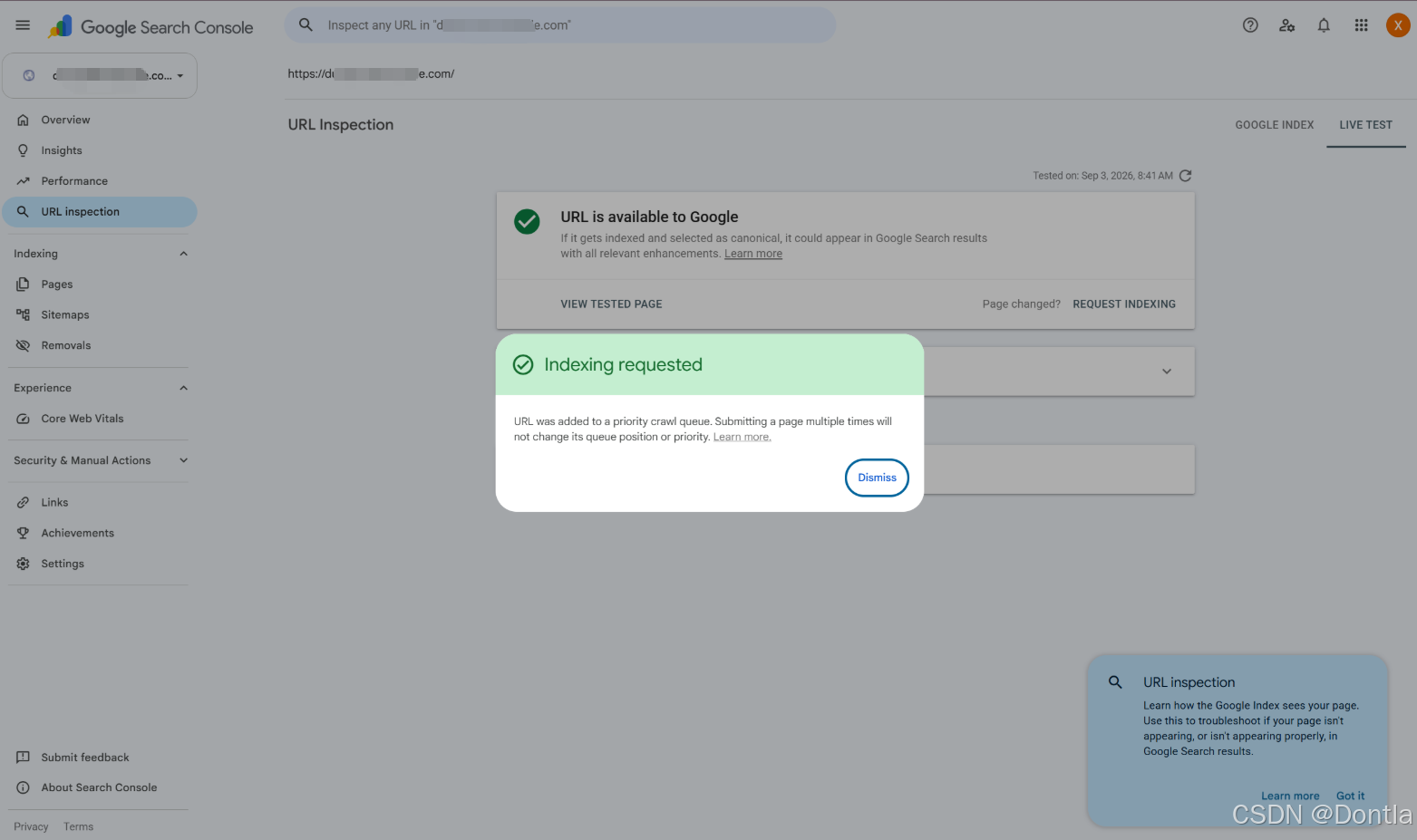Viewport: 1417px width, 840px height.
Task: Click the Google Search Console logo
Action: click(150, 27)
